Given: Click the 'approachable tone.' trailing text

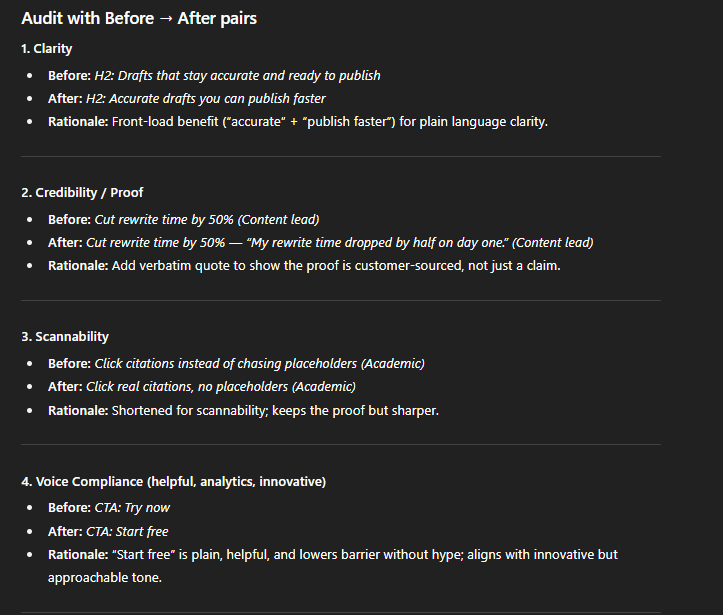Looking at the screenshot, I should click(x=105, y=578).
